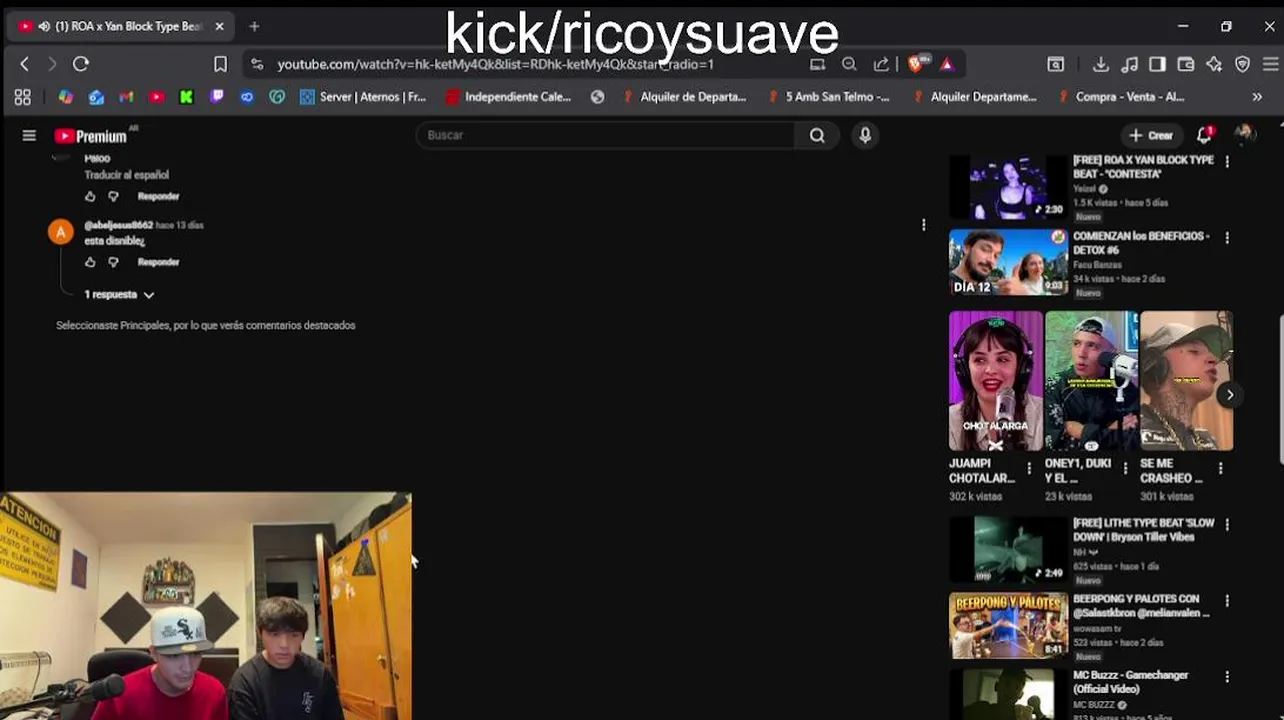The width and height of the screenshot is (1284, 720).
Task: Click Traducir al español link
Action: [126, 175]
